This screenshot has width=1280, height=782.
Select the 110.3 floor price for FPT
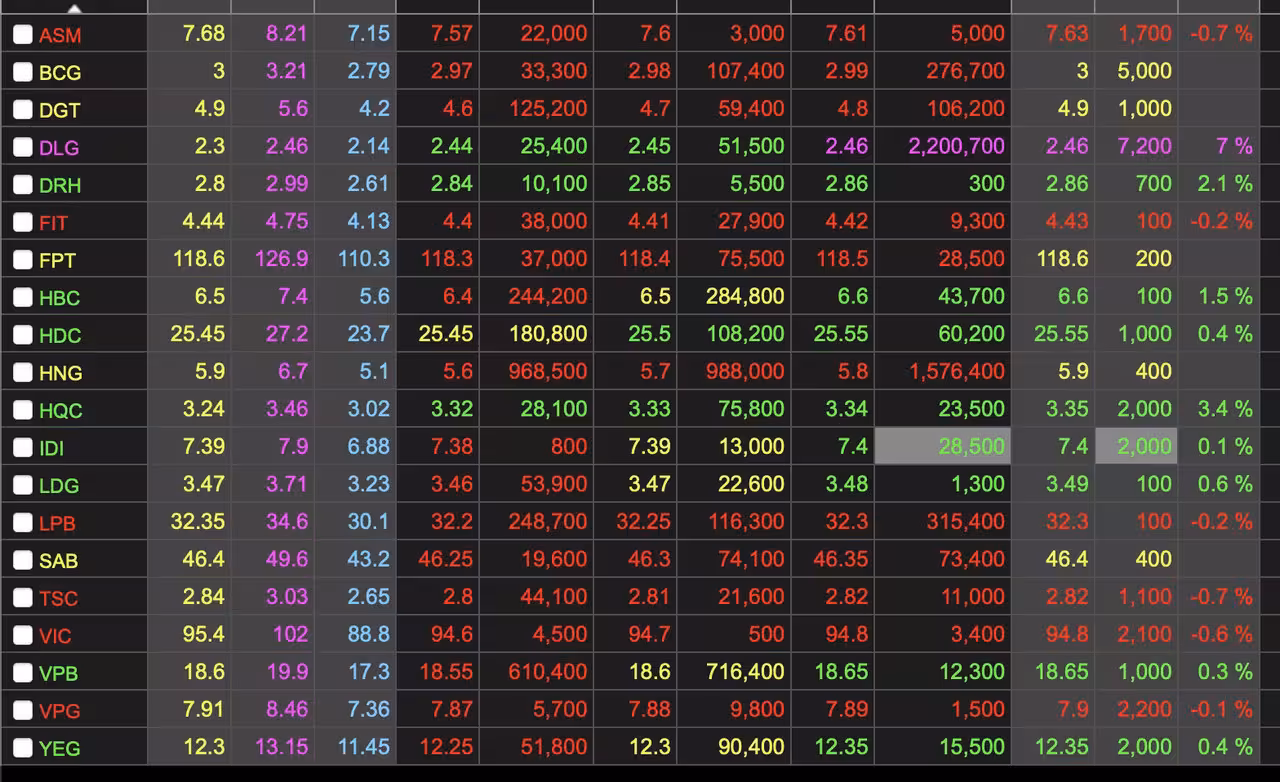(363, 258)
